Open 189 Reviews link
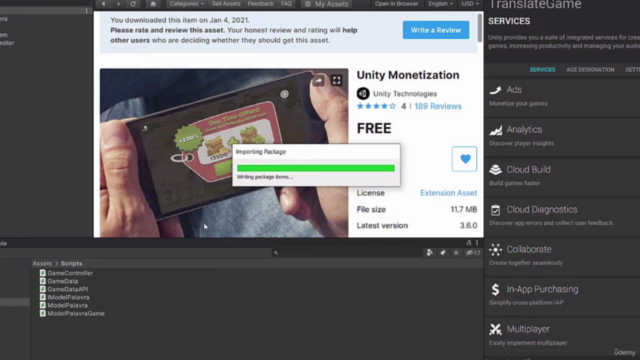The width and height of the screenshot is (640, 360). pos(438,106)
